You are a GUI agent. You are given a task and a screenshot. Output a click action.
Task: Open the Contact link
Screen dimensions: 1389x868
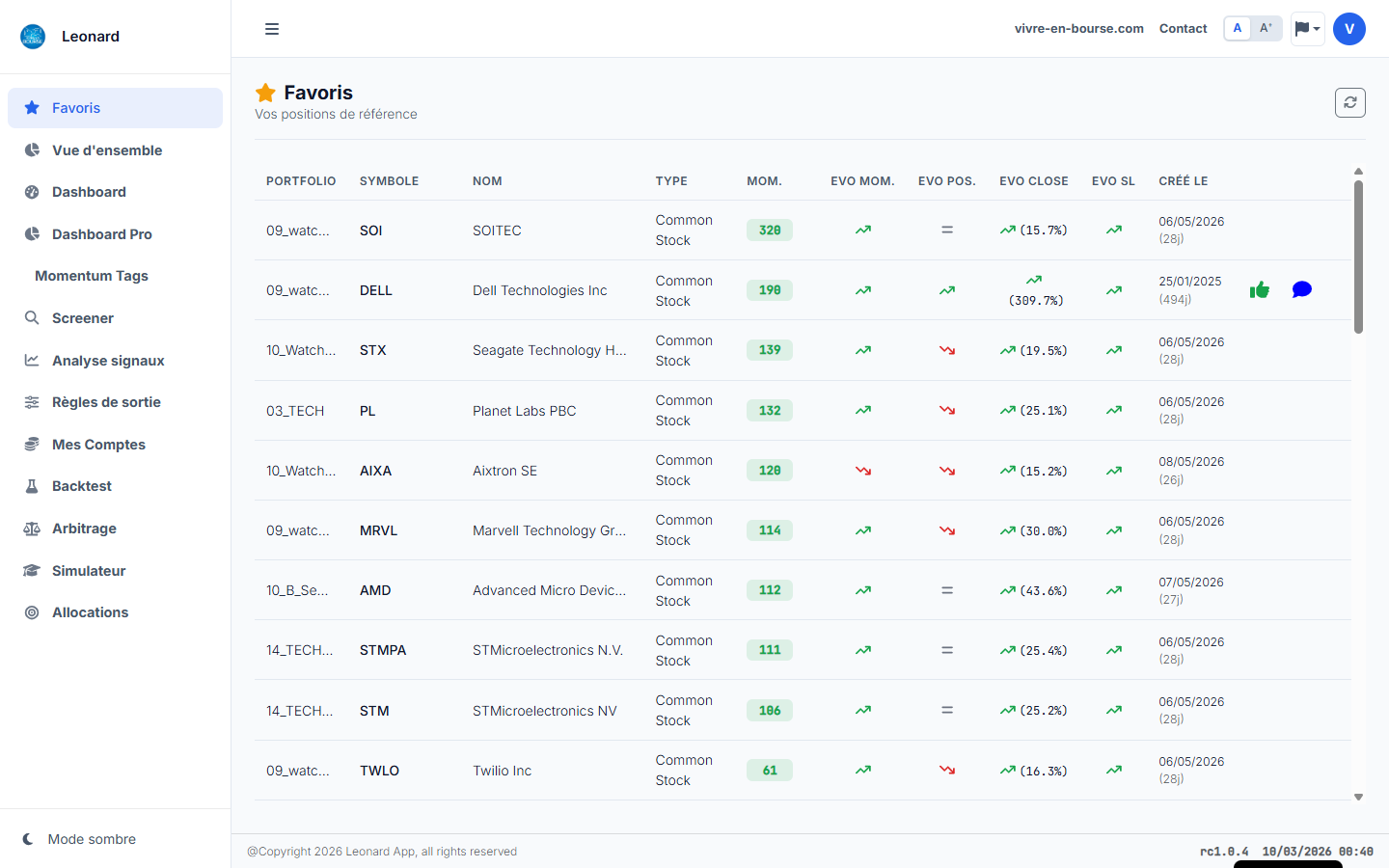point(1183,29)
